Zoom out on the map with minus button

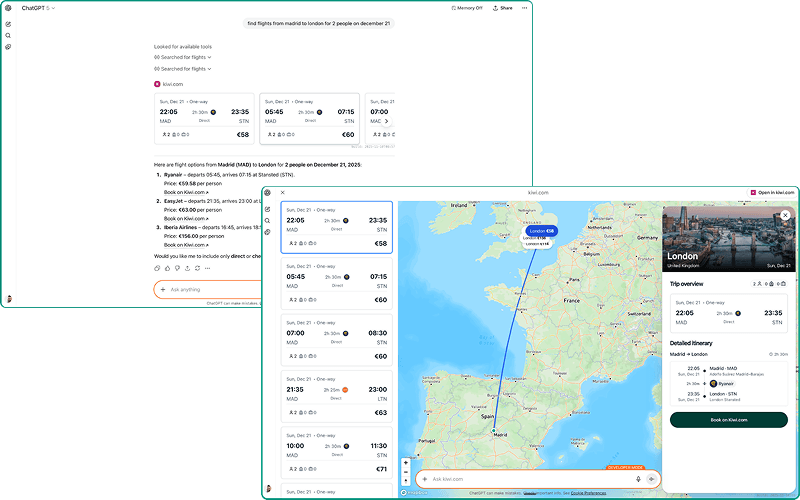click(x=406, y=472)
